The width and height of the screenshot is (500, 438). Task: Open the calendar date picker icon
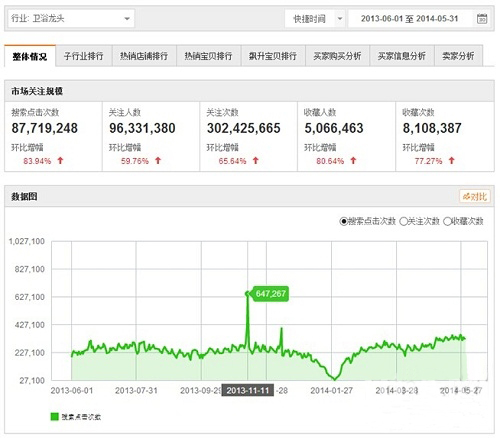482,19
